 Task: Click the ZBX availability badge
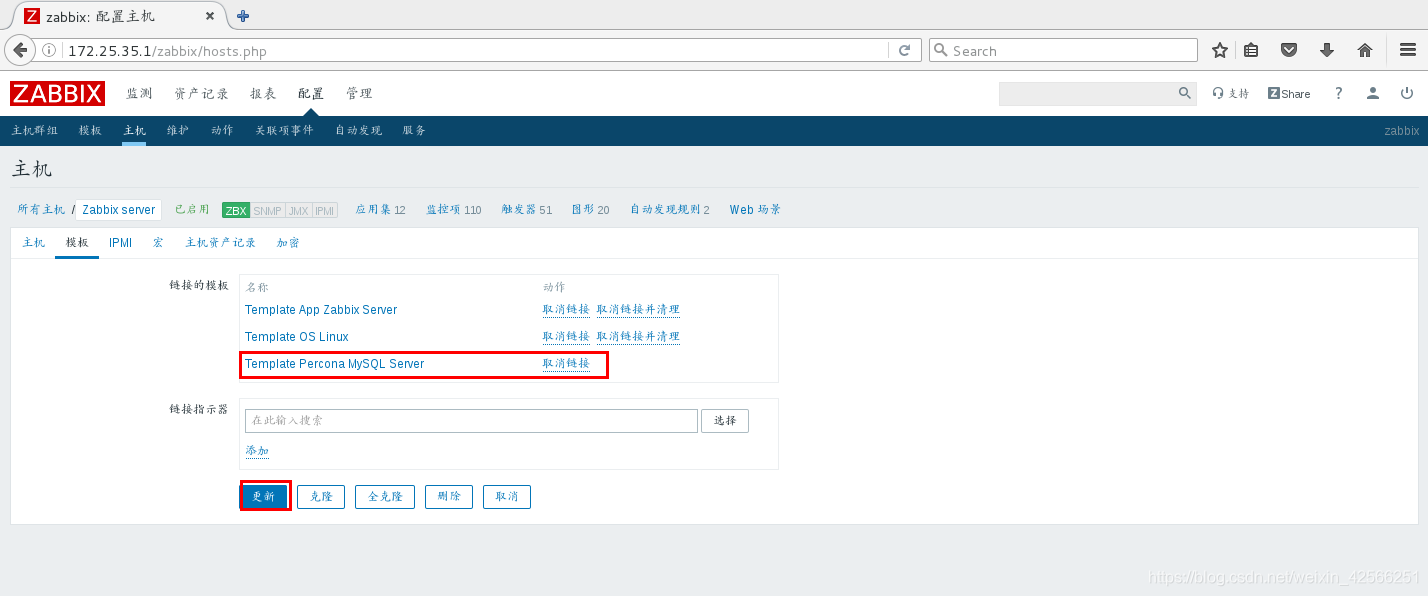click(236, 210)
